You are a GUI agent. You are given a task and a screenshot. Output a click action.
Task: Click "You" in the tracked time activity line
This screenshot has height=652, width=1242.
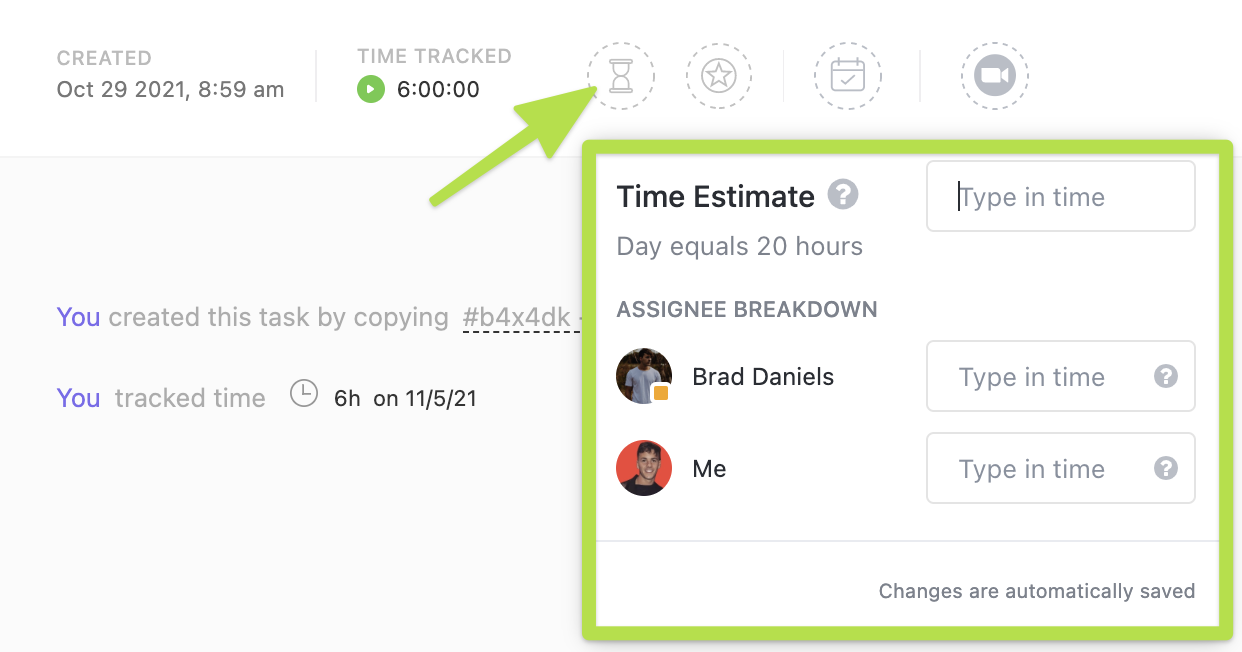[78, 399]
